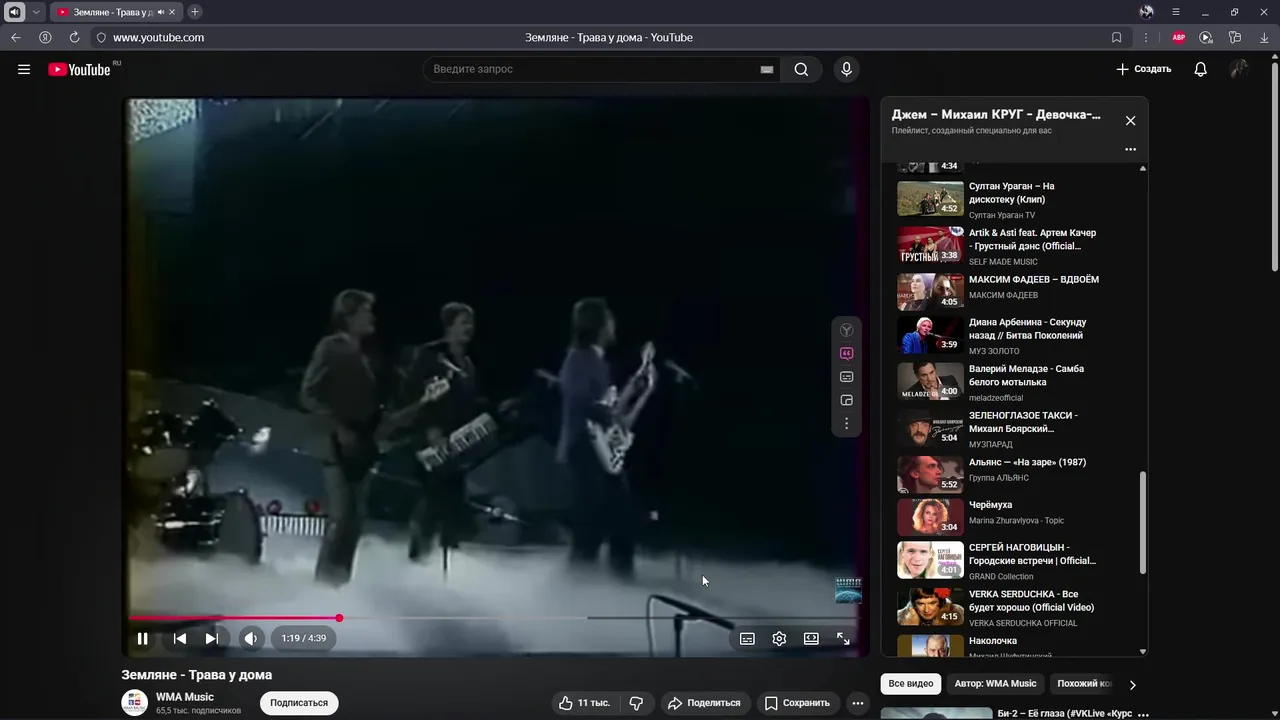Play Альянс — «На заре» (1987)
This screenshot has width=1280, height=720.
click(1014, 475)
